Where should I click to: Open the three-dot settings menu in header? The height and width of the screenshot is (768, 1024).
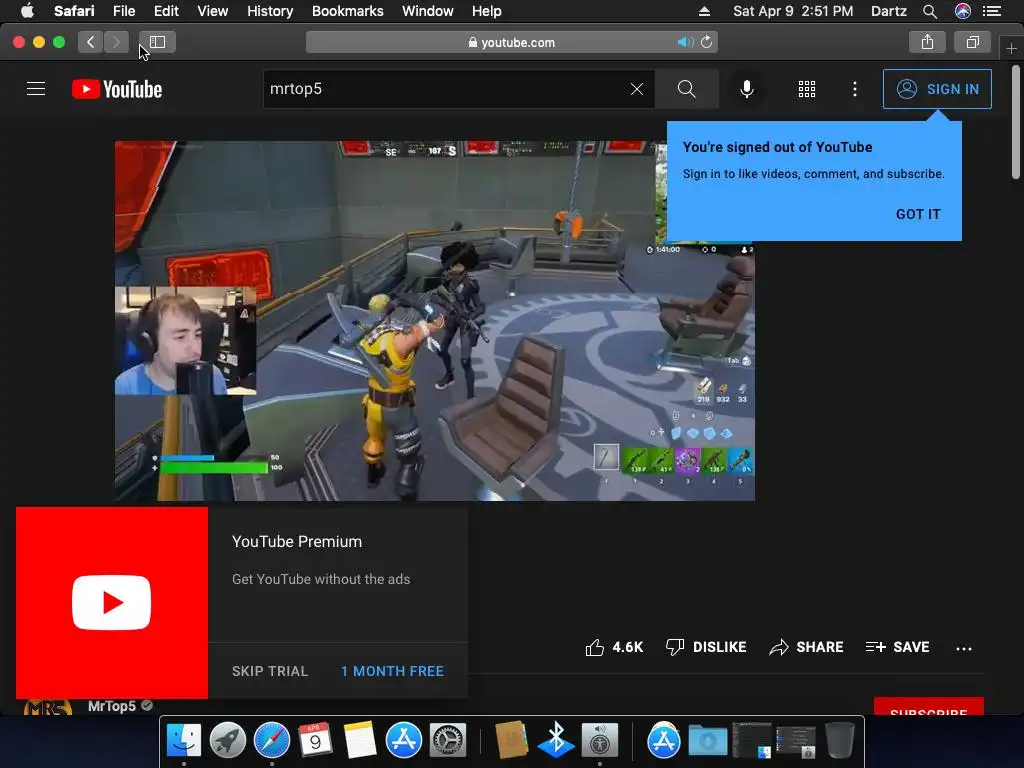[855, 89]
